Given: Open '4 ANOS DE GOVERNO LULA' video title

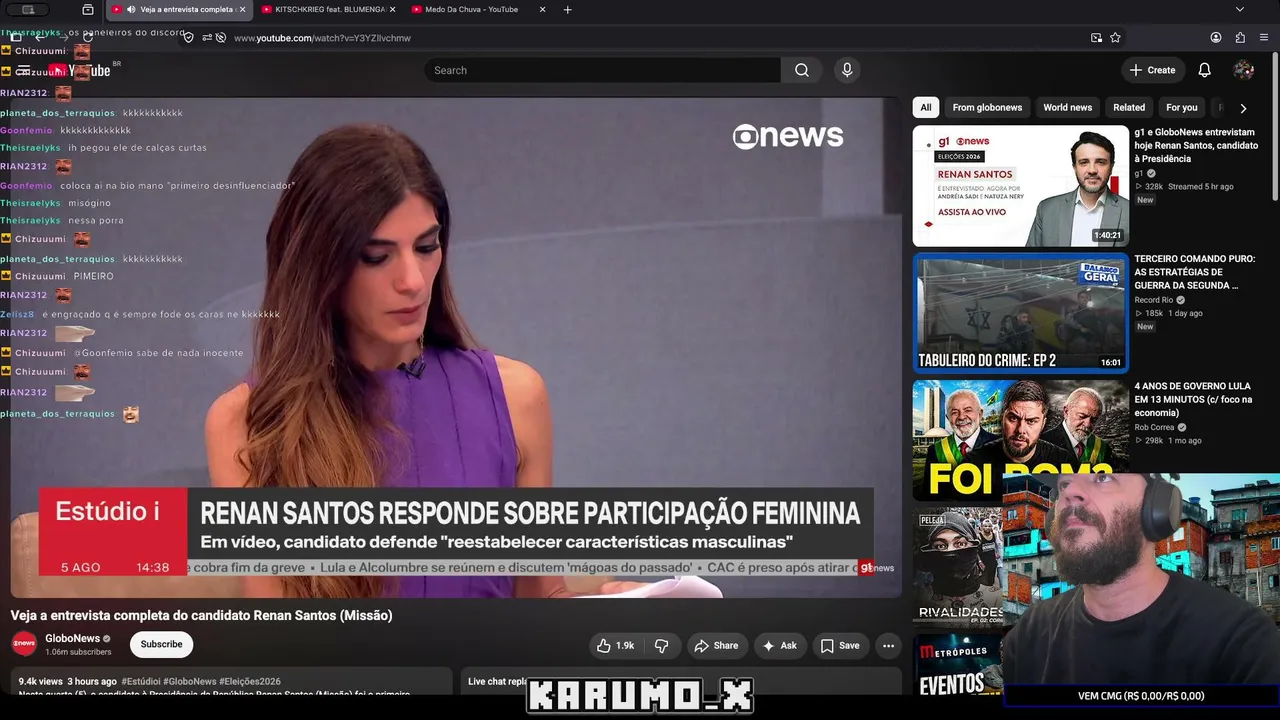Looking at the screenshot, I should pyautogui.click(x=1193, y=399).
